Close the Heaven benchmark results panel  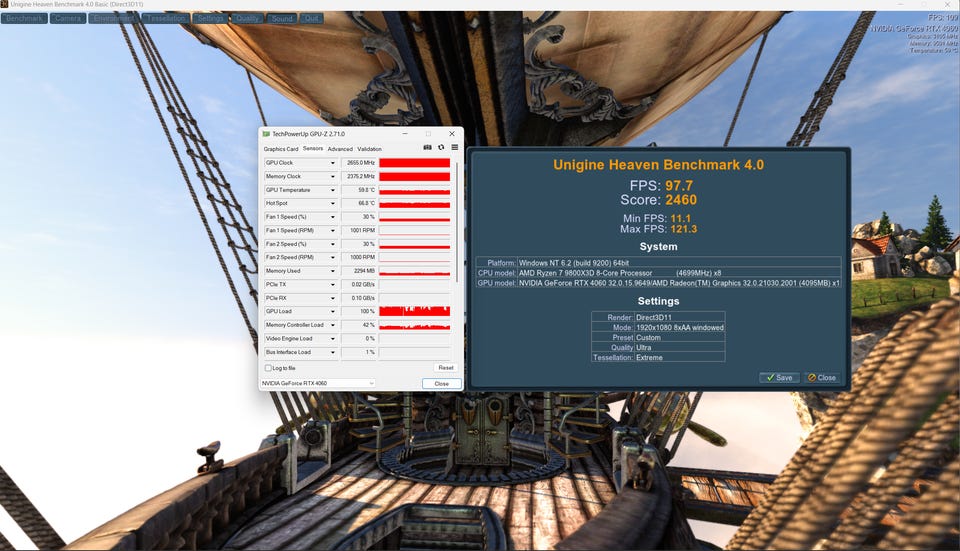point(822,378)
